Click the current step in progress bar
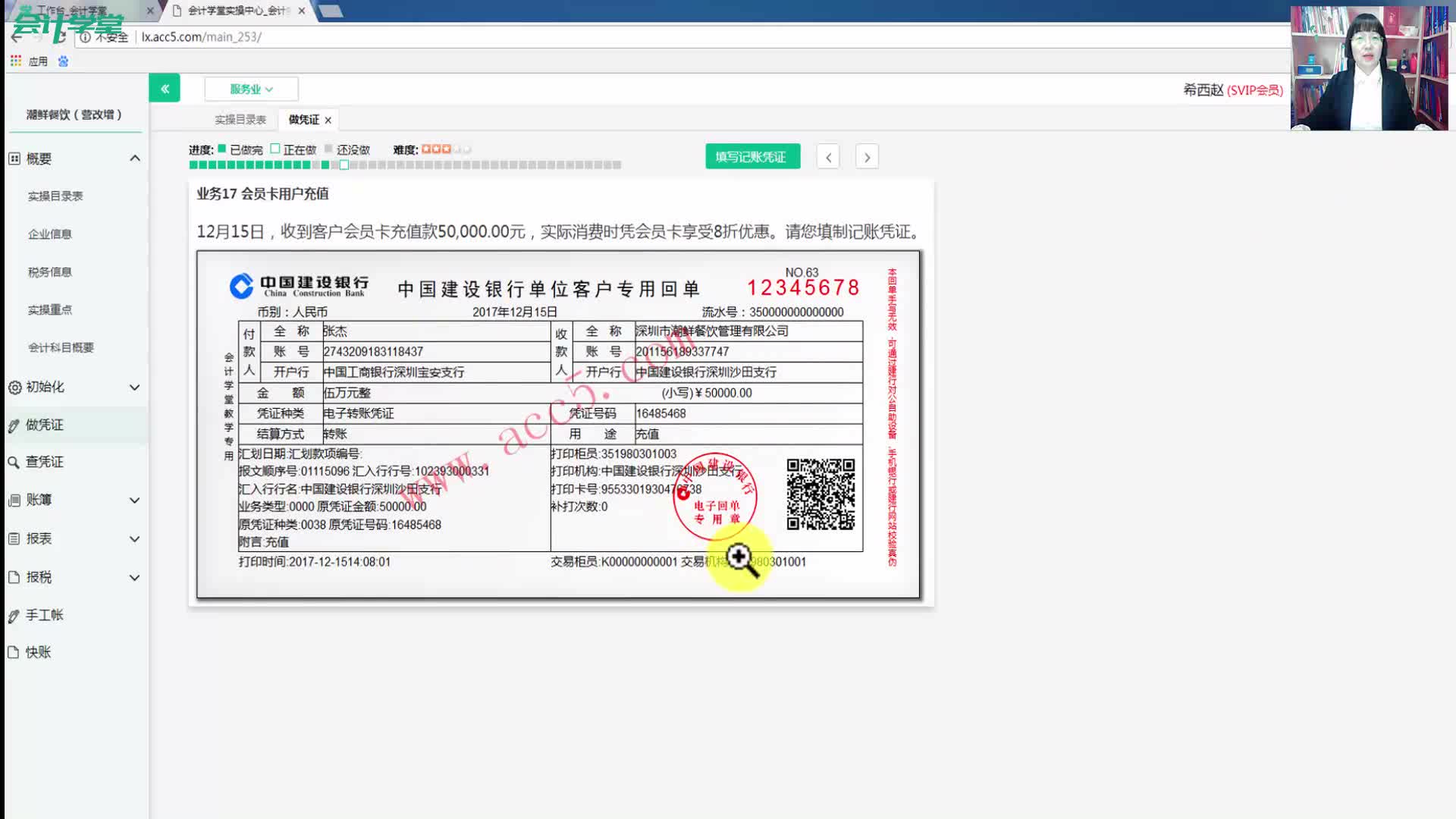This screenshot has width=1456, height=819. (x=344, y=165)
